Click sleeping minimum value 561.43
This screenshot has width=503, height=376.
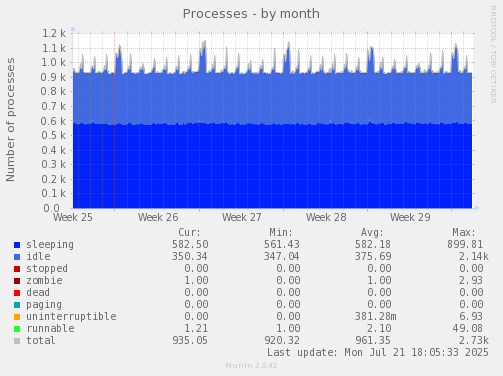(282, 244)
